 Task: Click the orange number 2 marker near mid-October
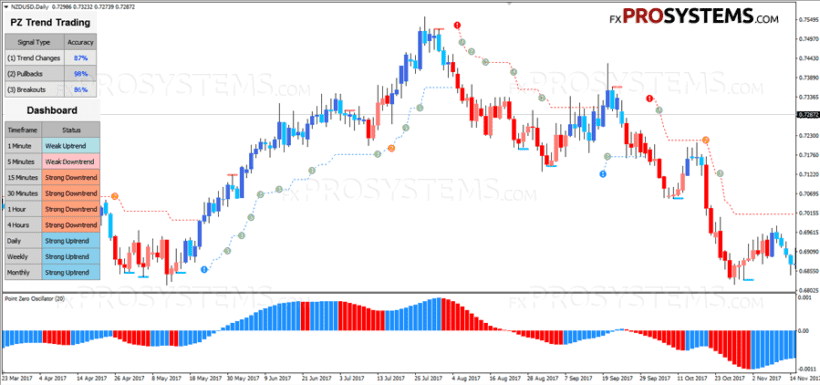pyautogui.click(x=705, y=140)
